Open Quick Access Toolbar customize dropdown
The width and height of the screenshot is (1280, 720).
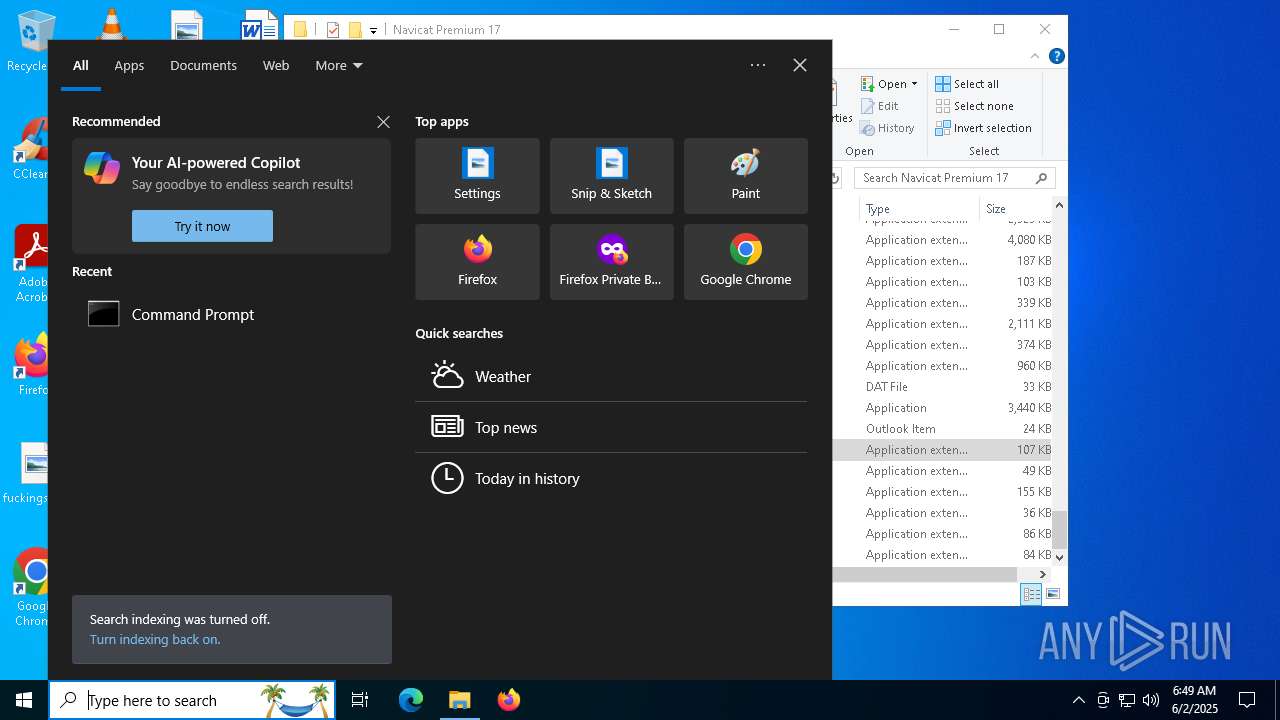373,30
